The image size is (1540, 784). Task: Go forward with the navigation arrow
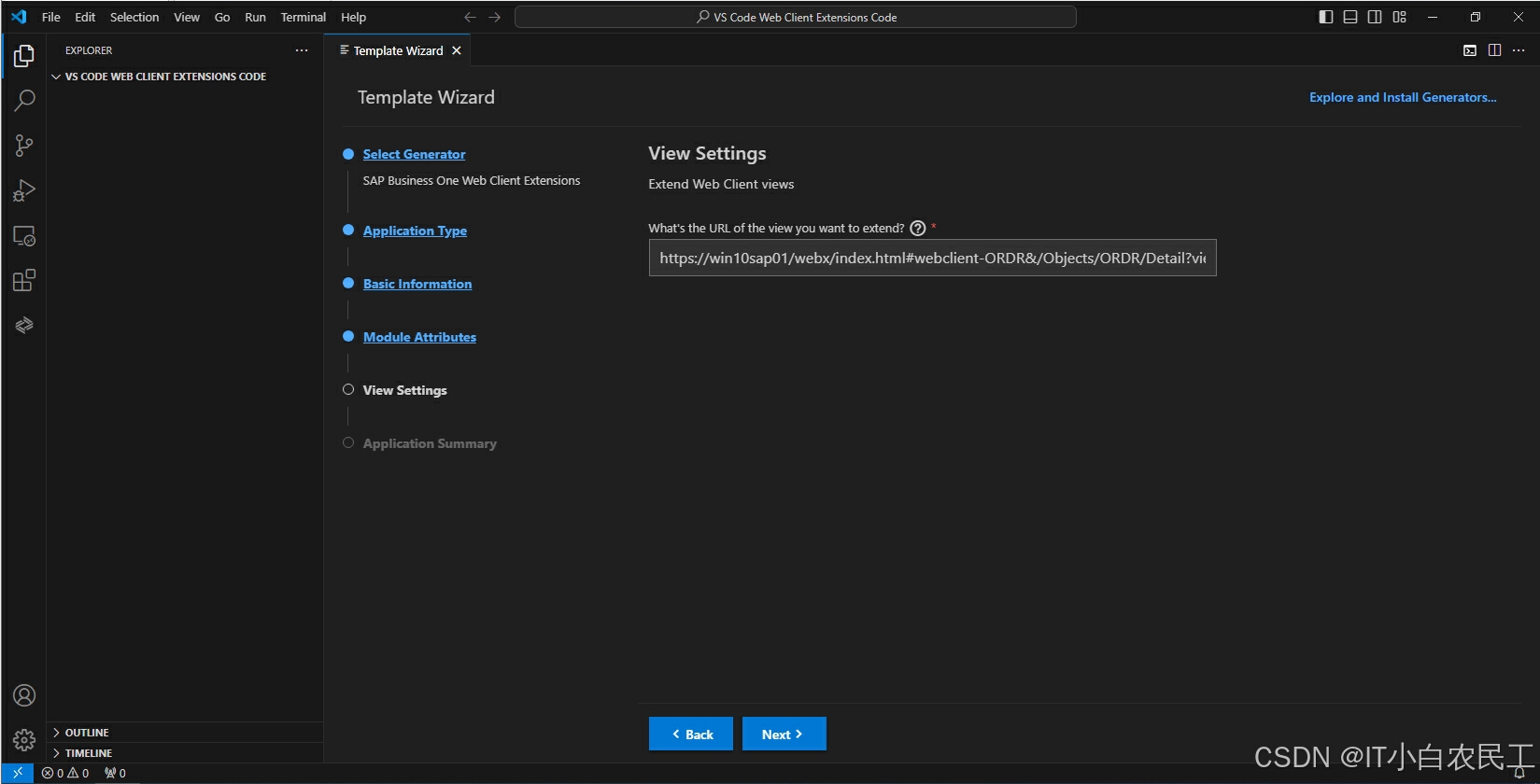click(495, 17)
